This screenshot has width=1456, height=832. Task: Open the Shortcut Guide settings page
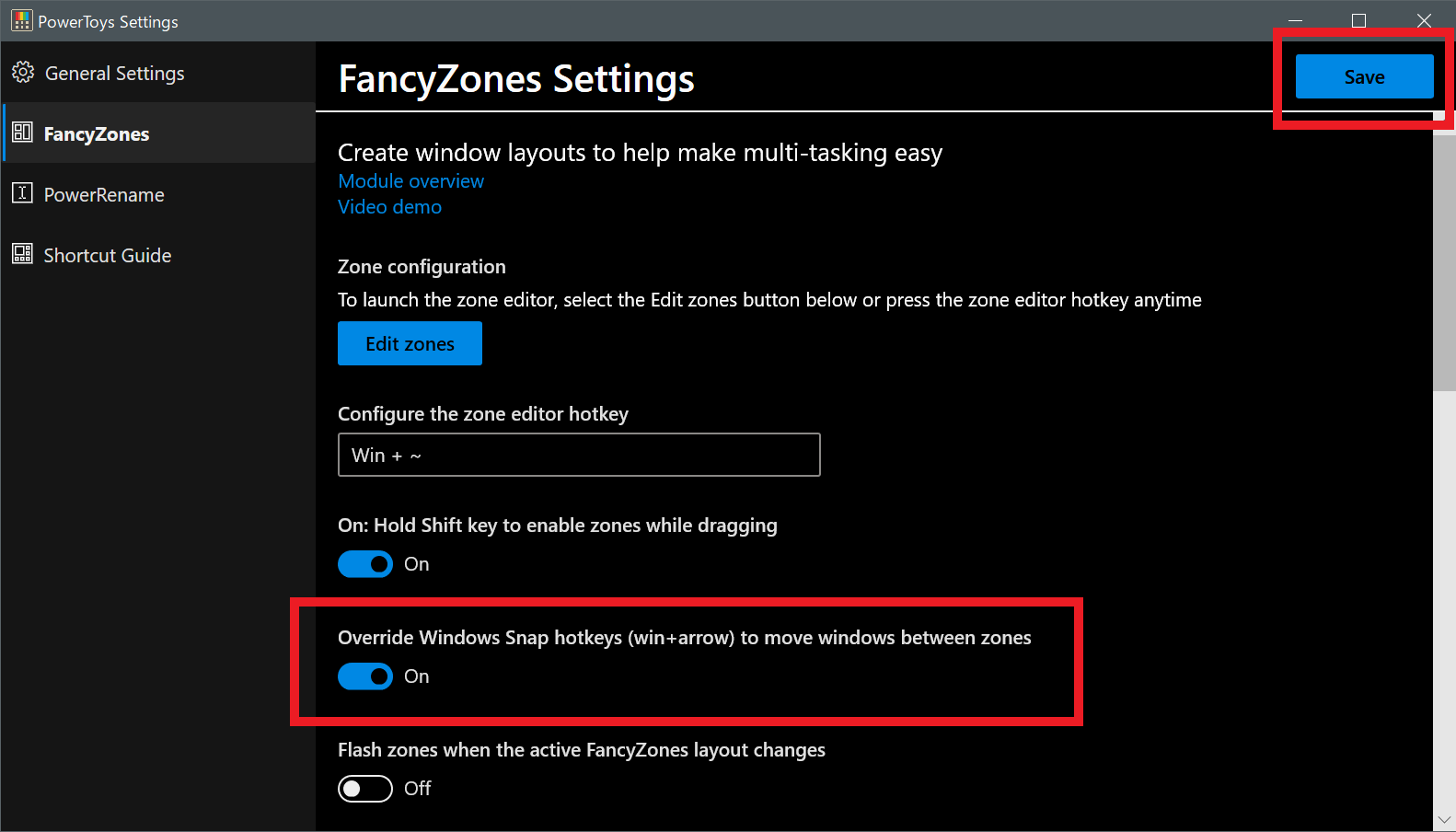tap(108, 255)
